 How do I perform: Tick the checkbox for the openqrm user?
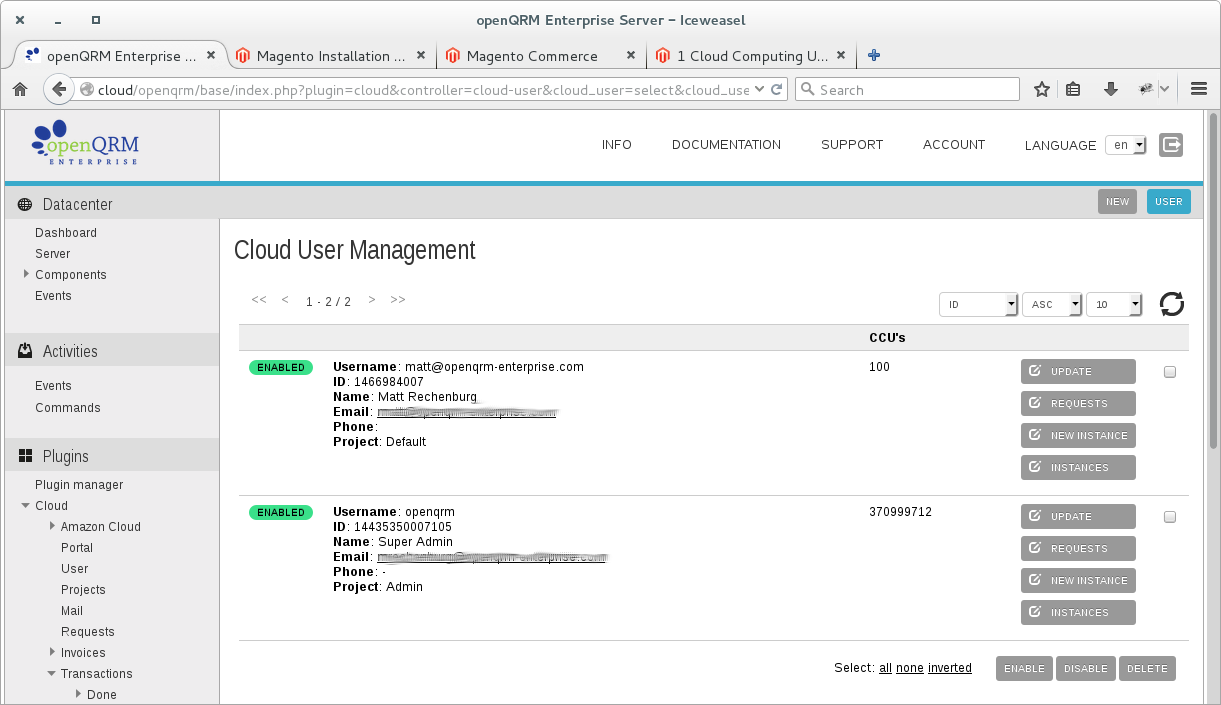[1170, 517]
